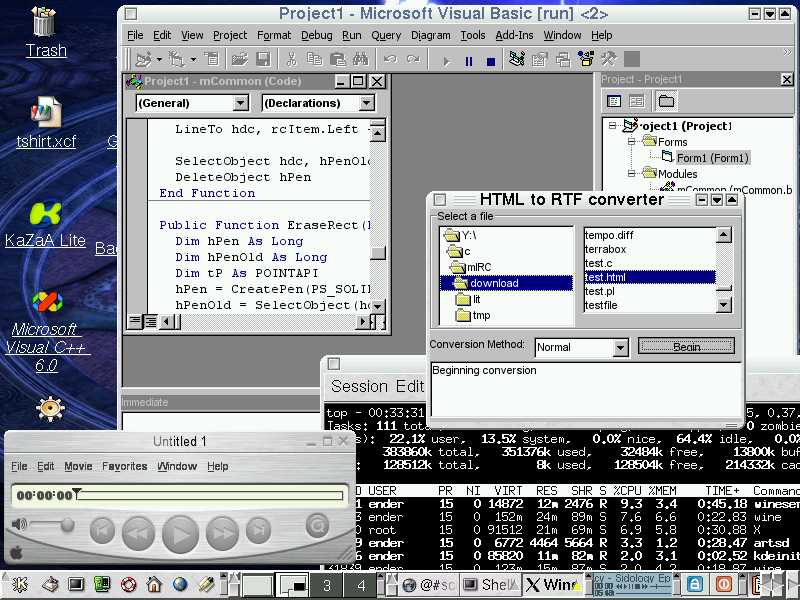Collapse the Forms folder tree node
Viewport: 800px width, 600px height.
click(x=632, y=142)
